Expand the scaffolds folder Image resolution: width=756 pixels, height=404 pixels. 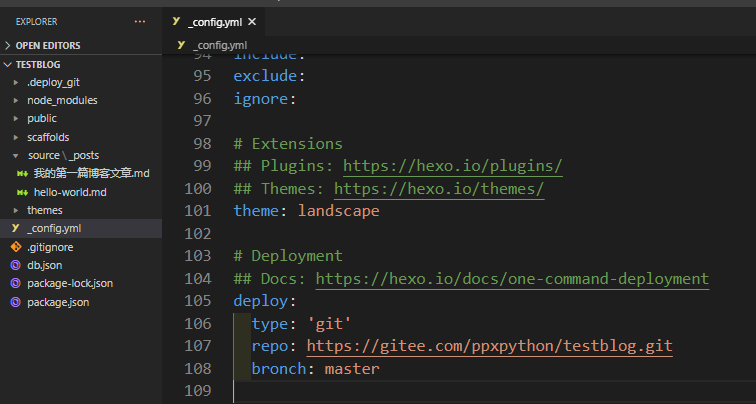pos(48,137)
